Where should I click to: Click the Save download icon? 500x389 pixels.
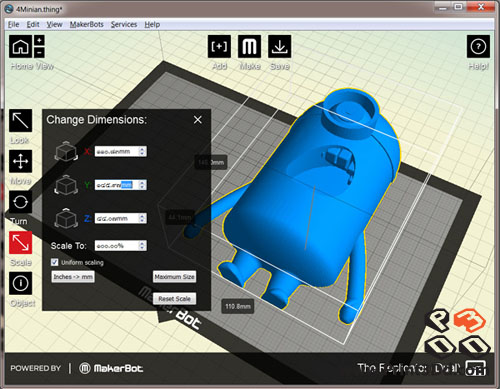[x=279, y=46]
